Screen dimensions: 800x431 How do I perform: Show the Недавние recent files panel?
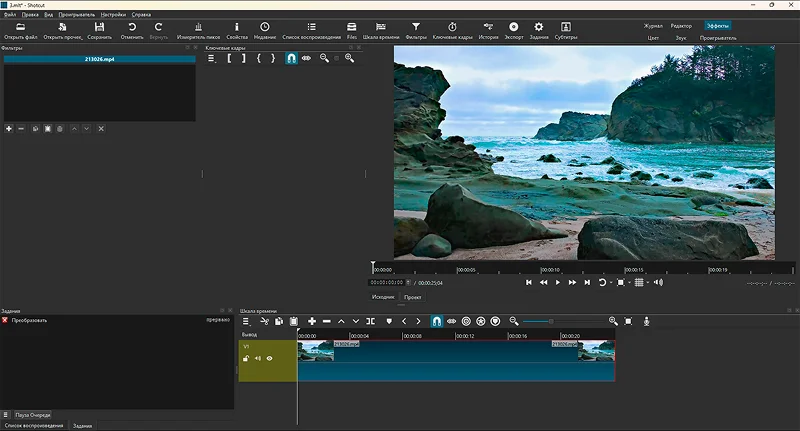pos(265,31)
